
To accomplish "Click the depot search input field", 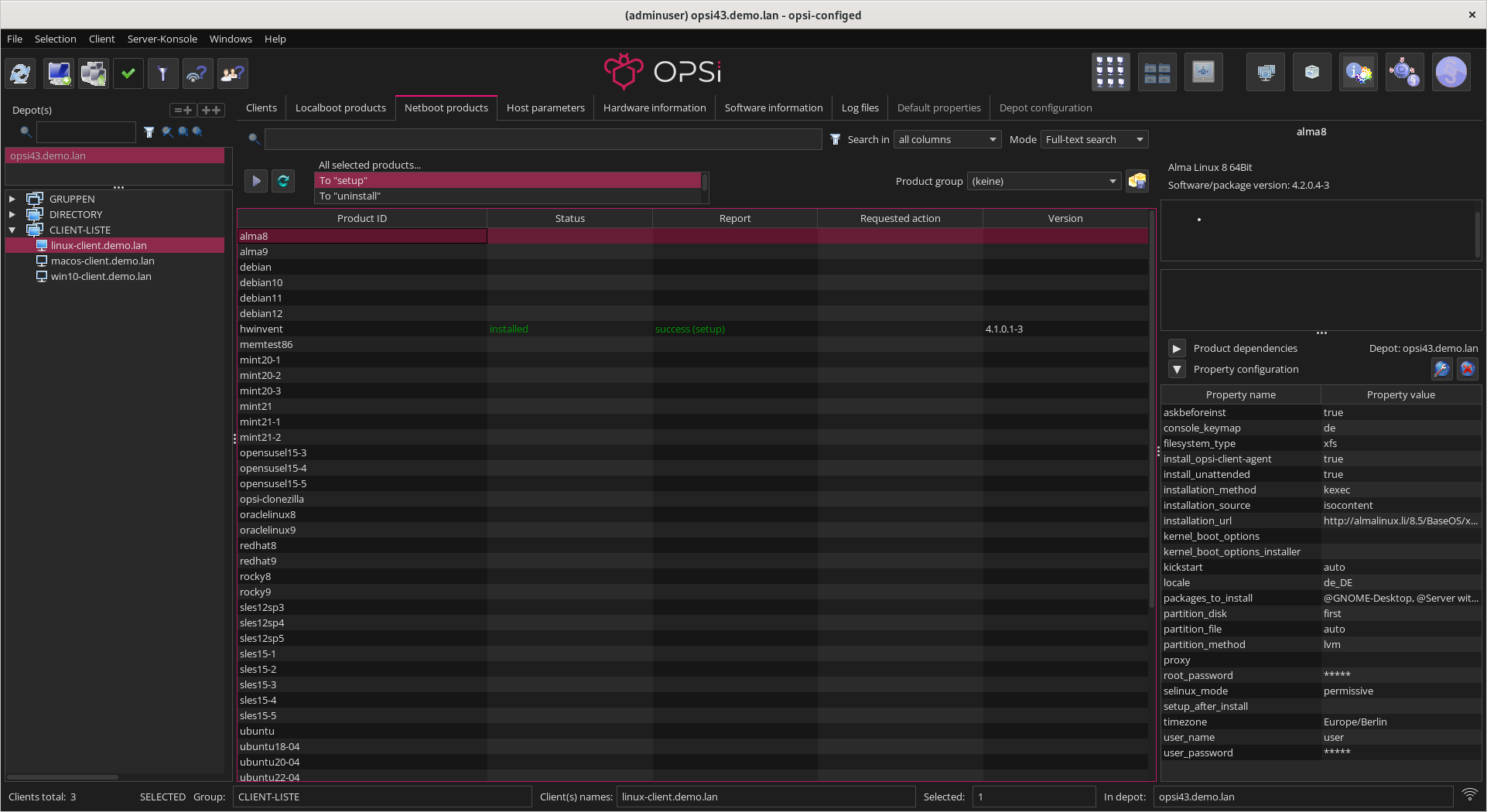I will (86, 132).
